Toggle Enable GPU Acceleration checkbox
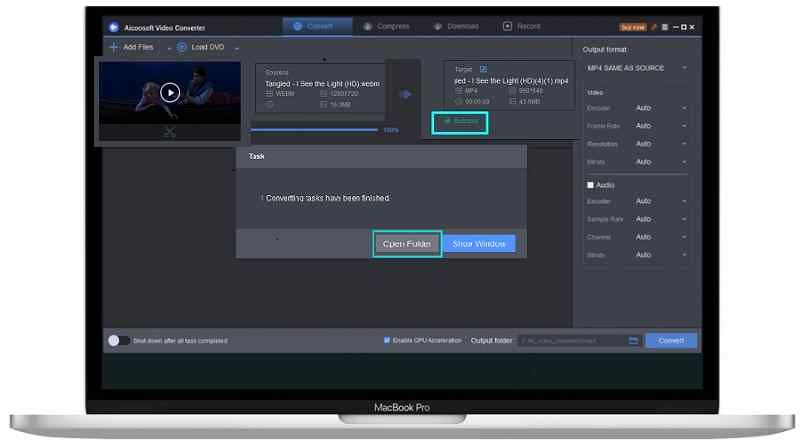 pyautogui.click(x=387, y=340)
